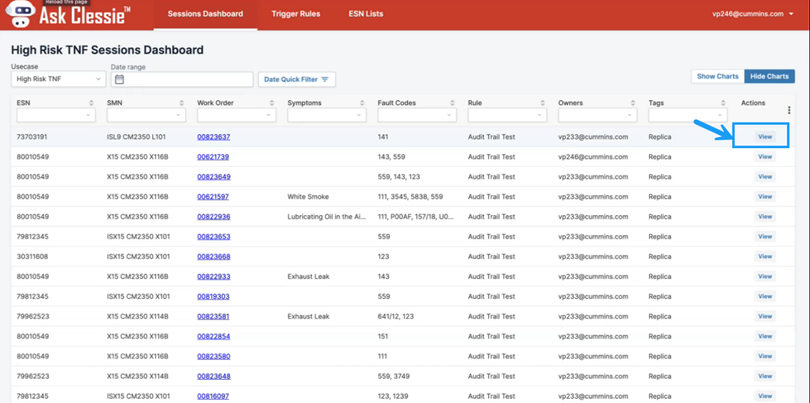The width and height of the screenshot is (810, 403).
Task: Sort the ESN column with its arrows
Action: pyautogui.click(x=92, y=103)
